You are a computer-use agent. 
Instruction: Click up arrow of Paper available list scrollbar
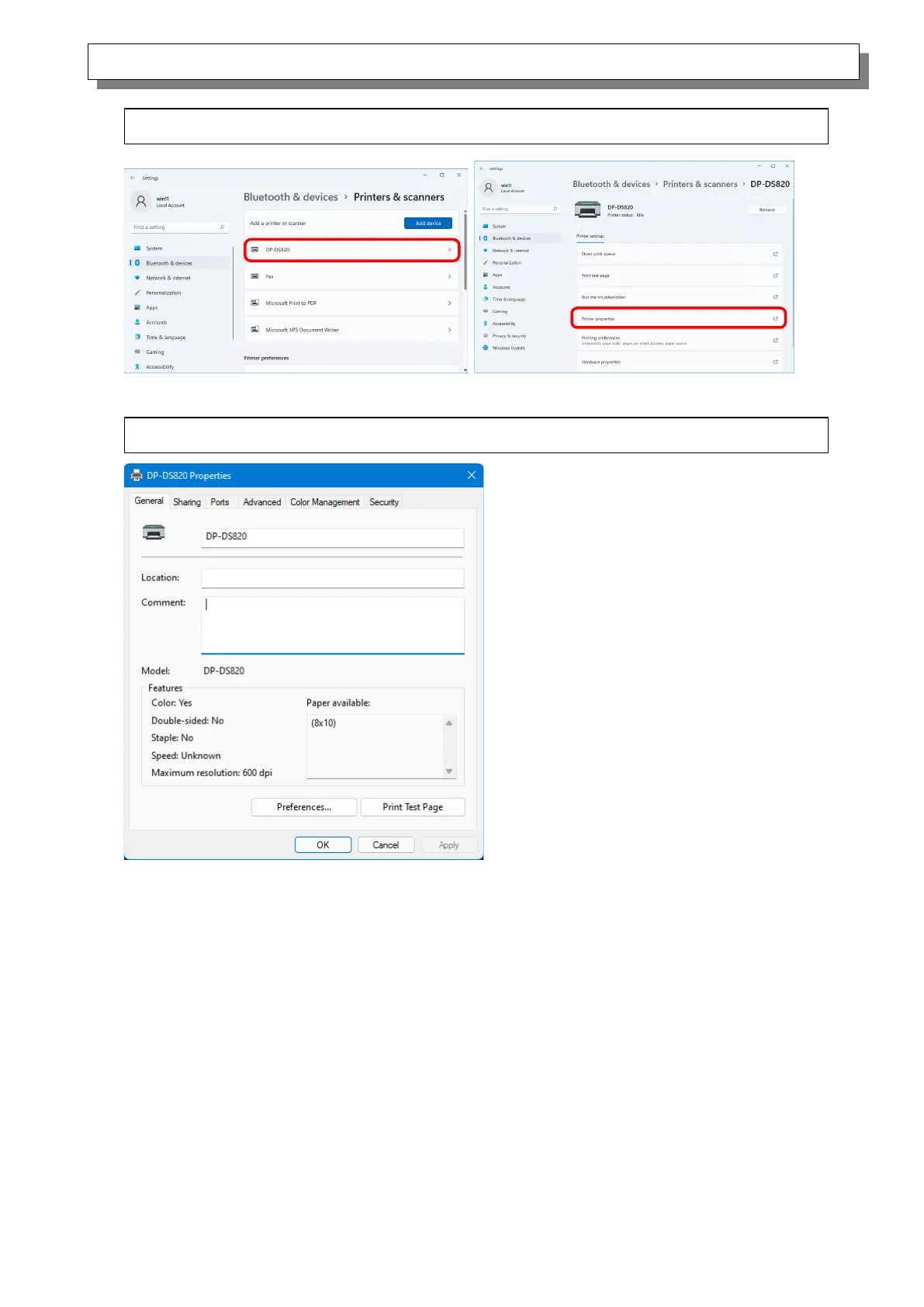tap(448, 723)
